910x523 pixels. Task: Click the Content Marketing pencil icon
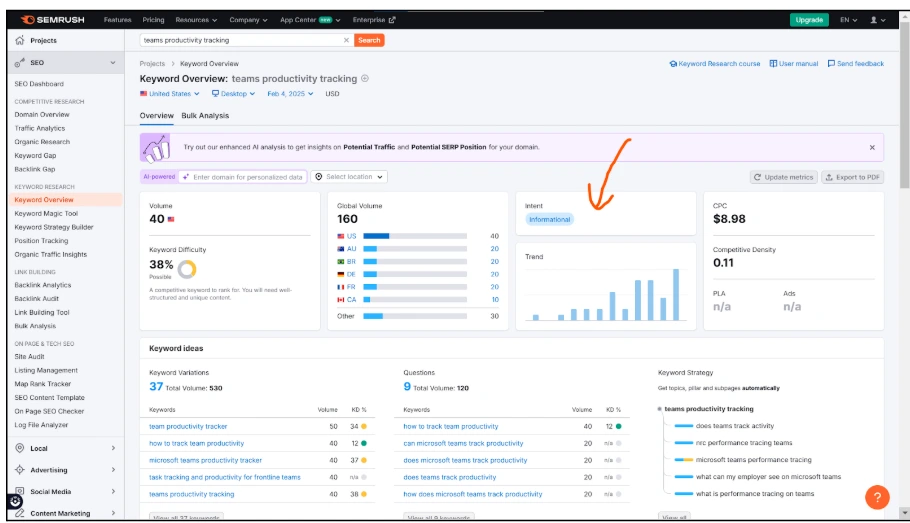(x=20, y=513)
